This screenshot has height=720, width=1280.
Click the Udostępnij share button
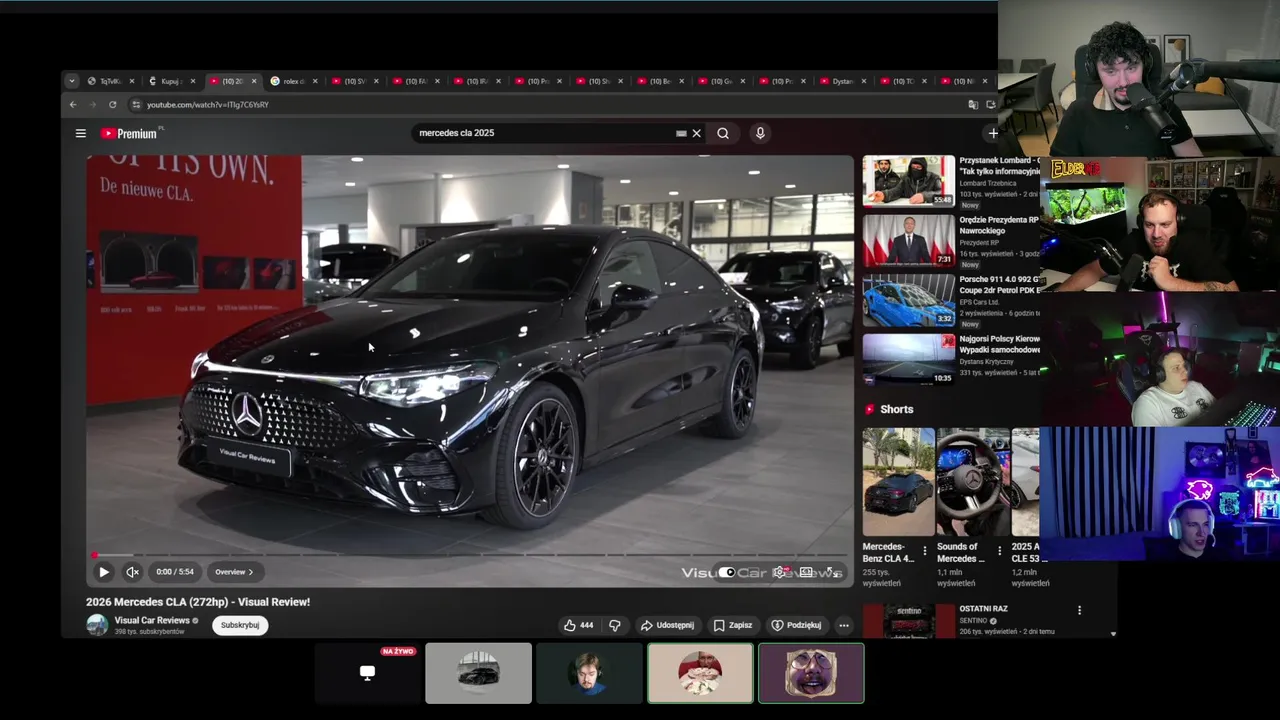coord(667,625)
